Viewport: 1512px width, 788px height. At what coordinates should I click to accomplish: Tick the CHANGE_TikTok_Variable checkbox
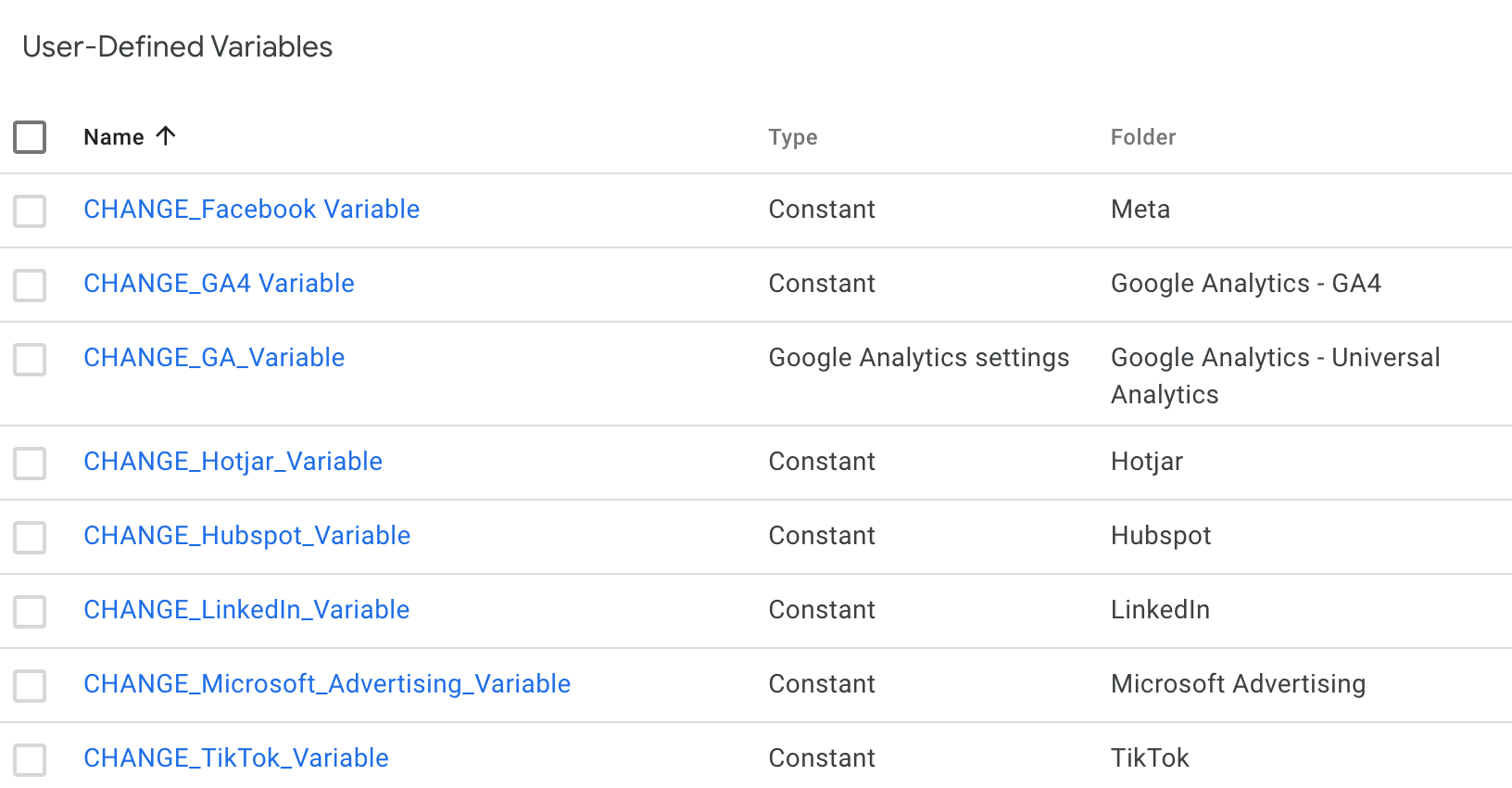[x=30, y=759]
